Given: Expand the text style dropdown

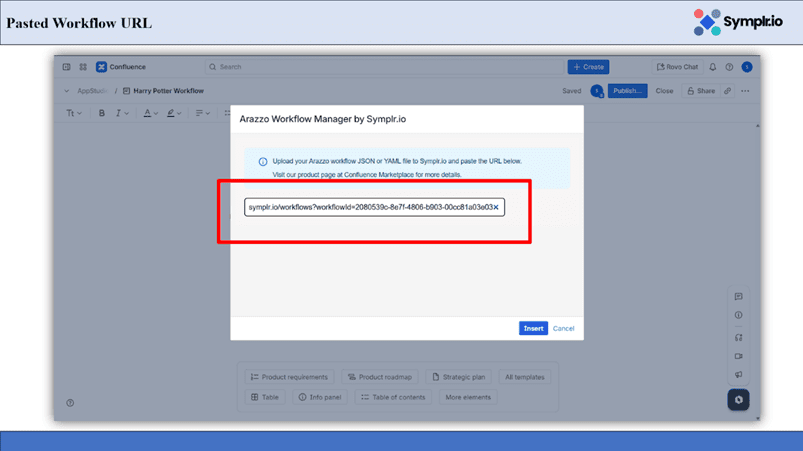Looking at the screenshot, I should point(74,113).
